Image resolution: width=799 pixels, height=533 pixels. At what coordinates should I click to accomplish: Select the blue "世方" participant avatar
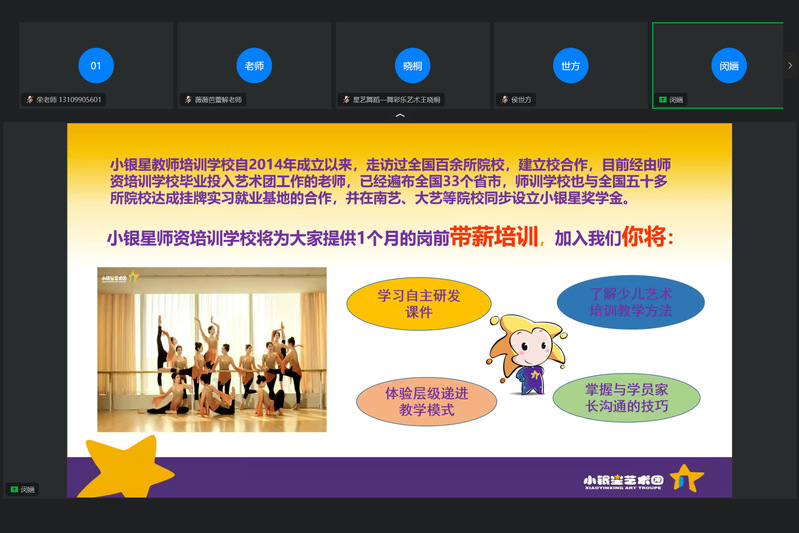click(x=570, y=66)
